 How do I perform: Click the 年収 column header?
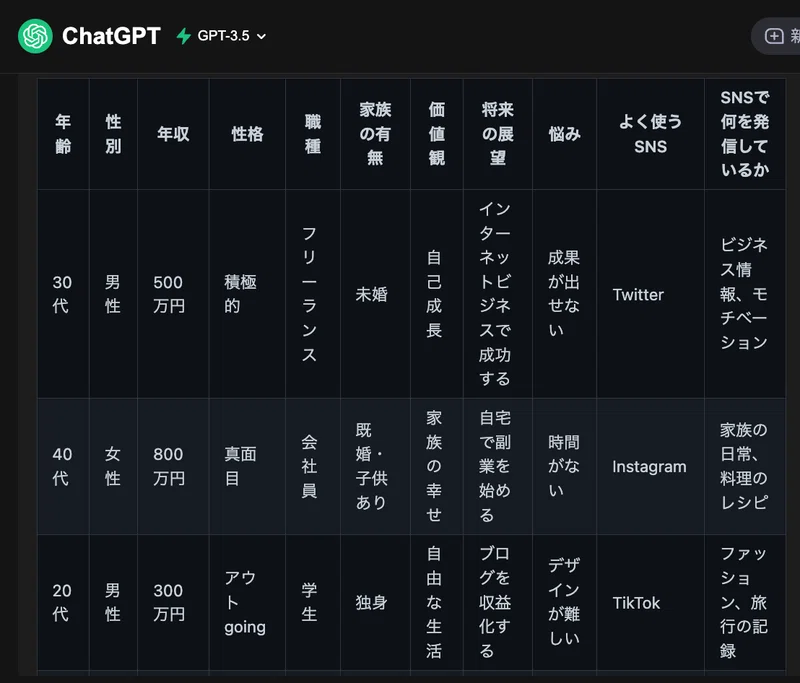[173, 134]
